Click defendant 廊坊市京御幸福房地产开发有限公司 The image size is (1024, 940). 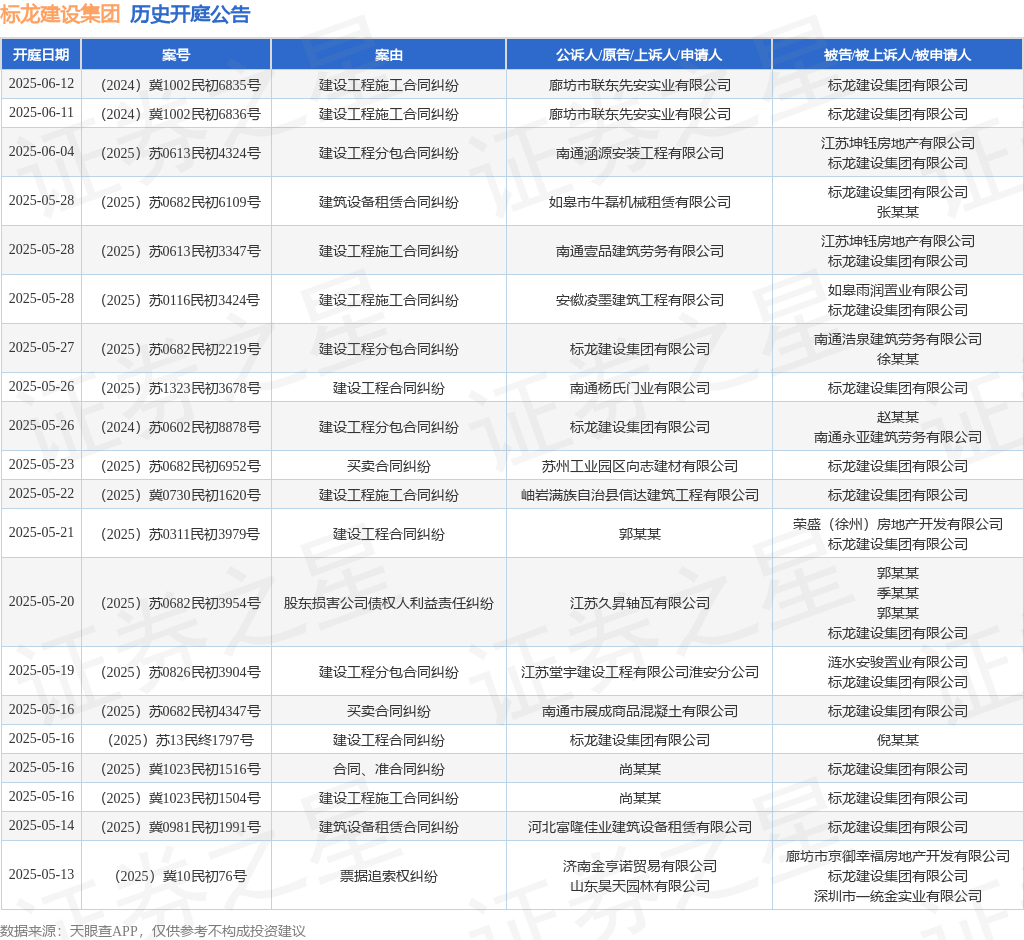pyautogui.click(x=897, y=856)
